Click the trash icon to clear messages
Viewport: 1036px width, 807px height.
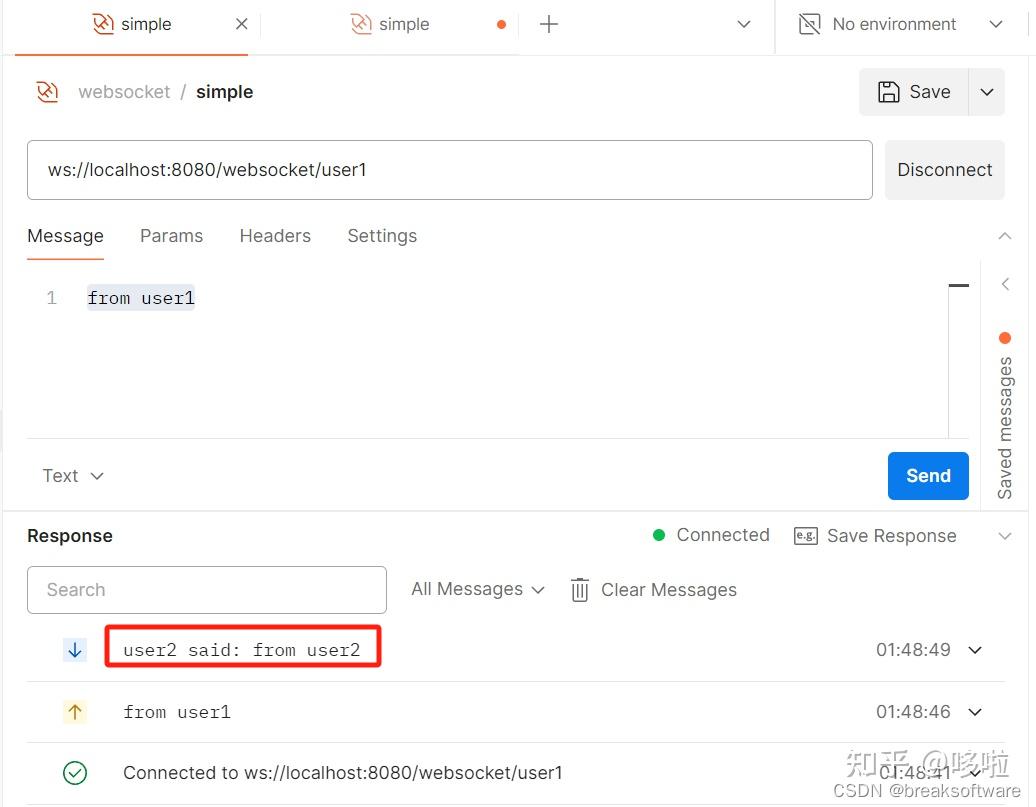[580, 590]
